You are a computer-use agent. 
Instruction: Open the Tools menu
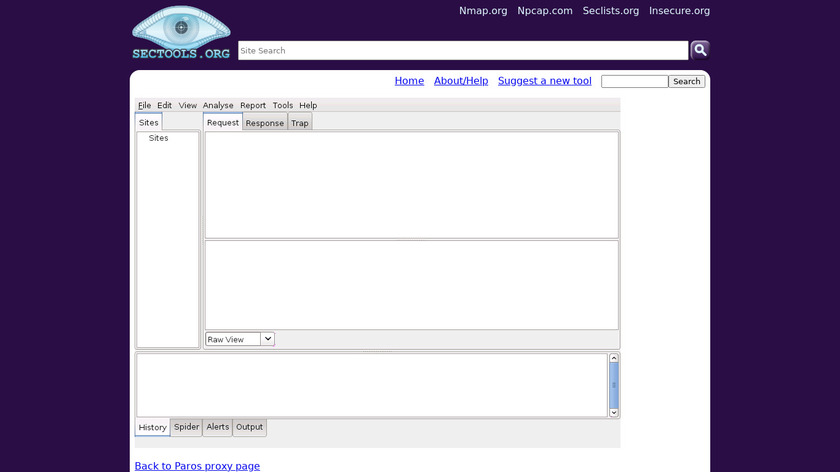pos(283,106)
